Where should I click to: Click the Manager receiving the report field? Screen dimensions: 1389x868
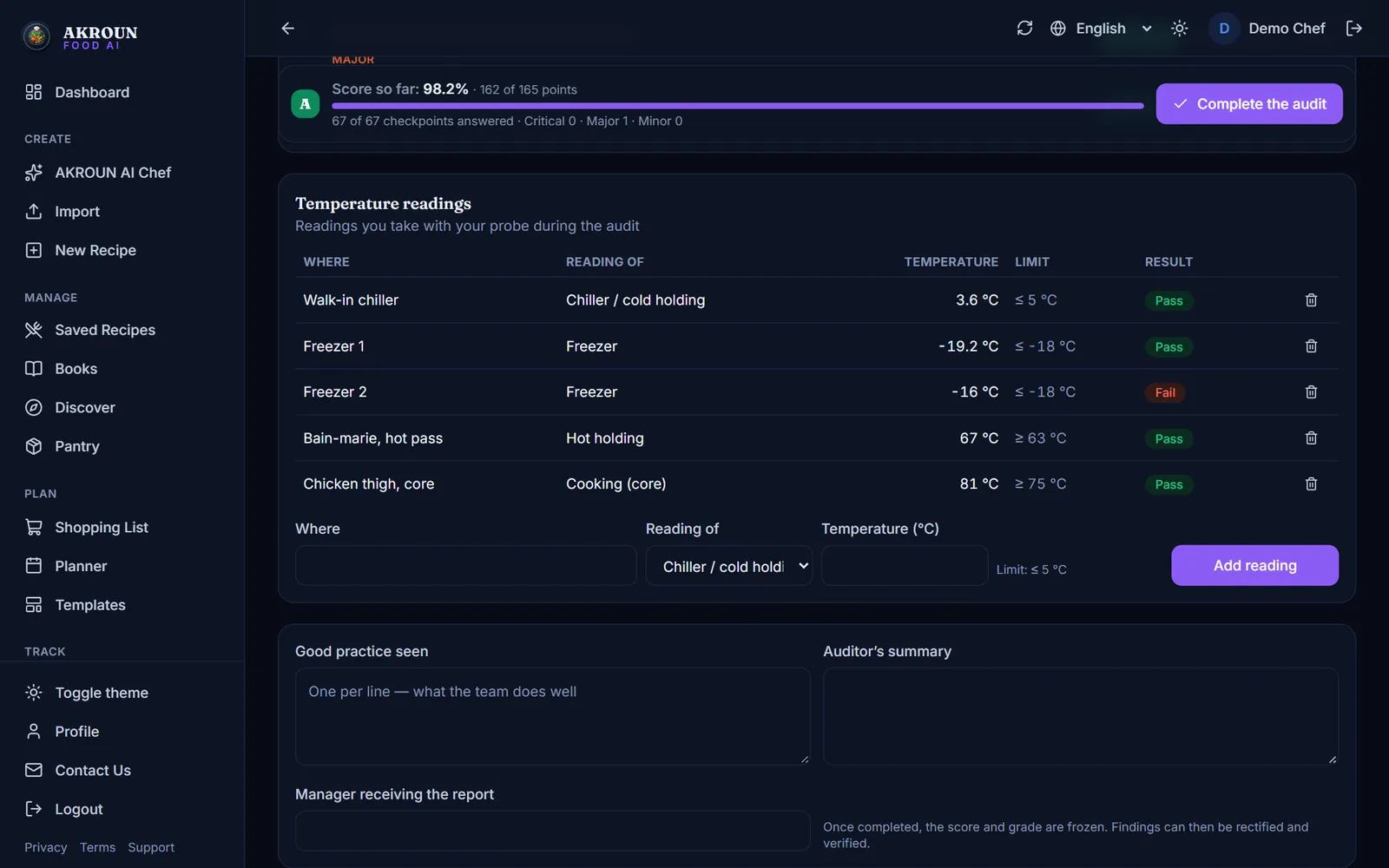click(553, 832)
